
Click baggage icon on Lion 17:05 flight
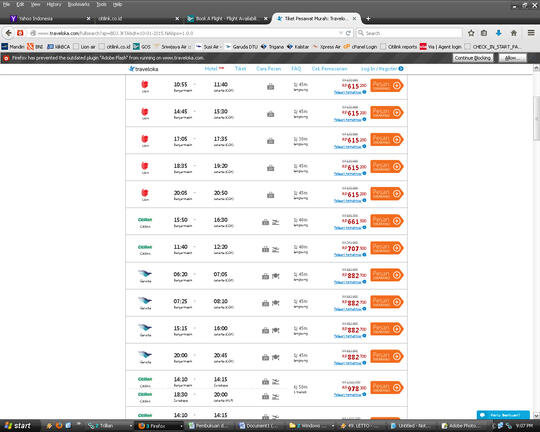(271, 141)
